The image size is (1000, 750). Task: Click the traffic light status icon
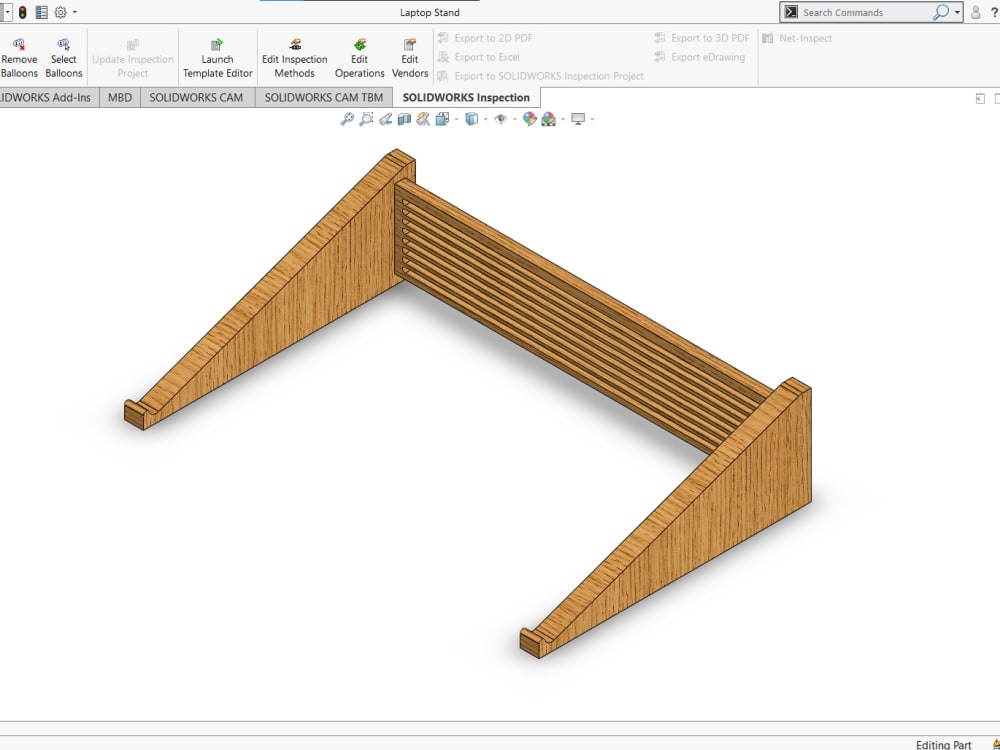(x=22, y=12)
